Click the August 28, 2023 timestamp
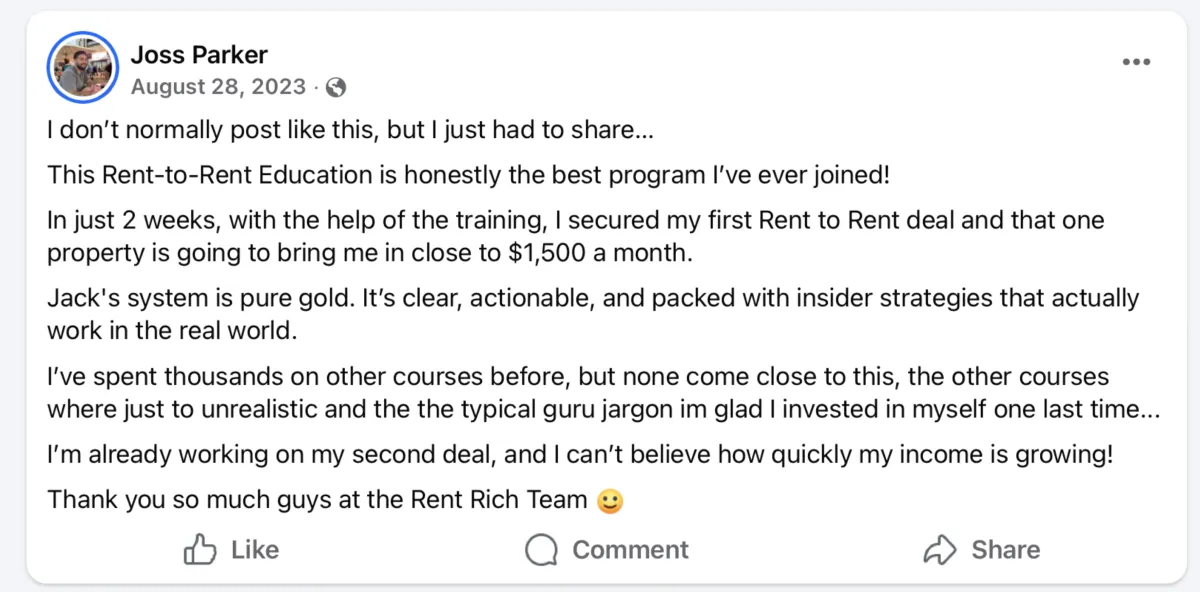This screenshot has height=592, width=1200. coord(218,87)
